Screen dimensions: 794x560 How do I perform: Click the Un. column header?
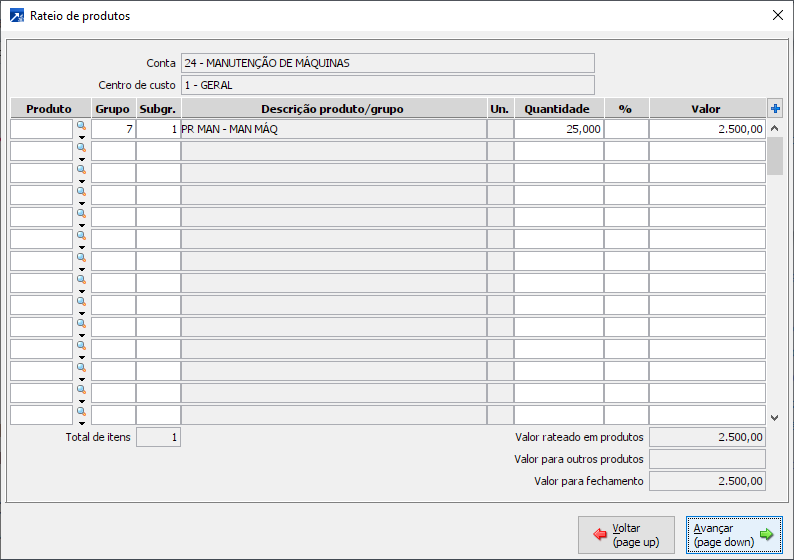[x=500, y=109]
